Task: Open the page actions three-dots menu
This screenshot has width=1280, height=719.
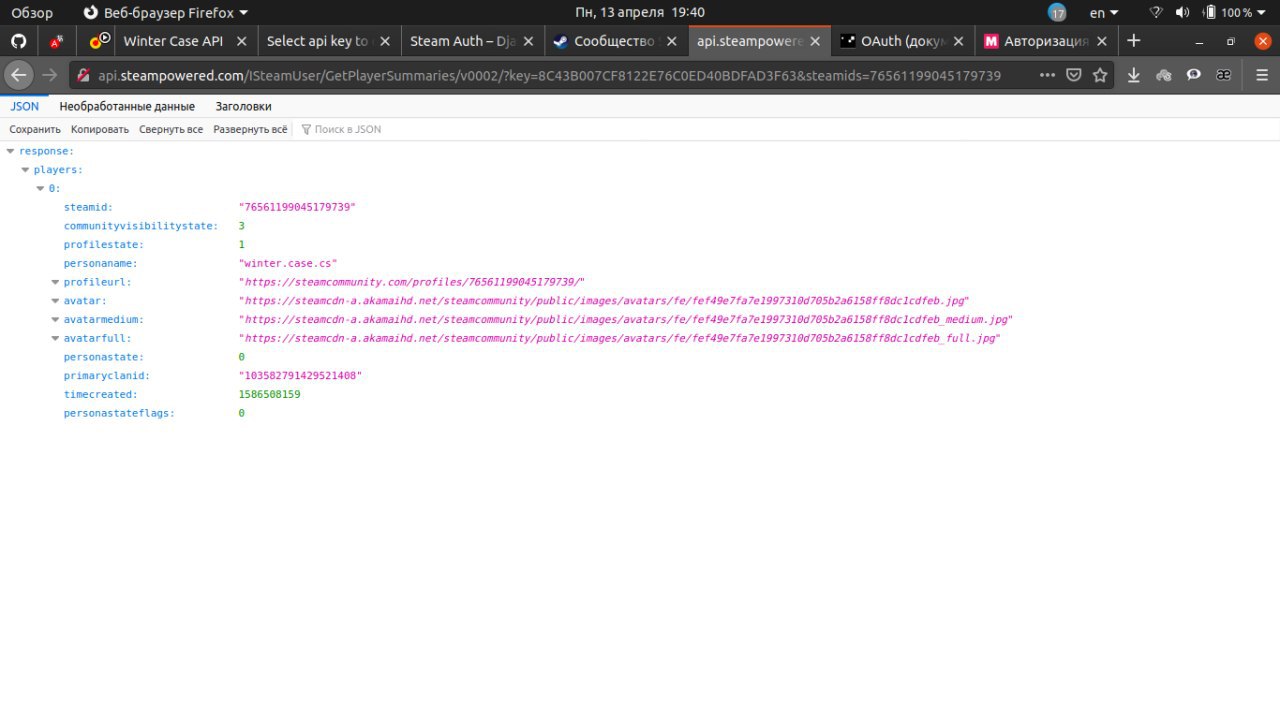Action: pyautogui.click(x=1047, y=75)
